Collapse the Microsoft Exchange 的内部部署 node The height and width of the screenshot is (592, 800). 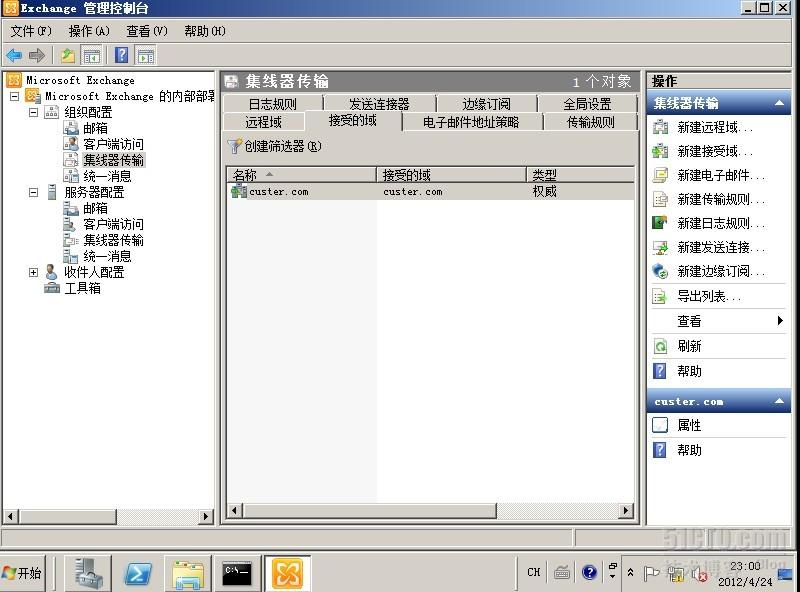coord(15,96)
